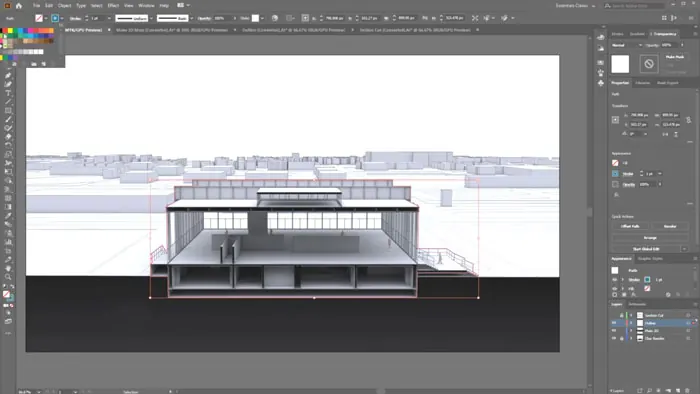700x394 pixels.
Task: Click the Outline layer target circle
Action: coord(688,323)
